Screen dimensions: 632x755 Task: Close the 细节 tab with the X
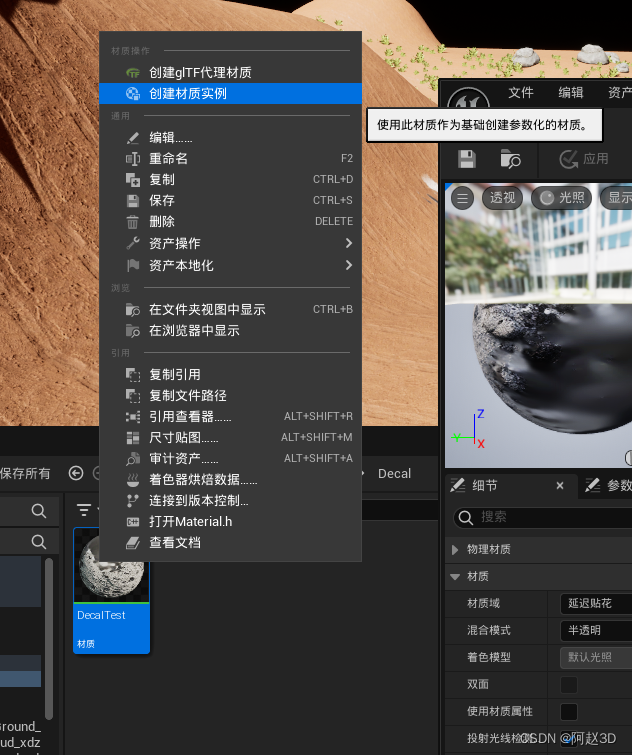(560, 486)
